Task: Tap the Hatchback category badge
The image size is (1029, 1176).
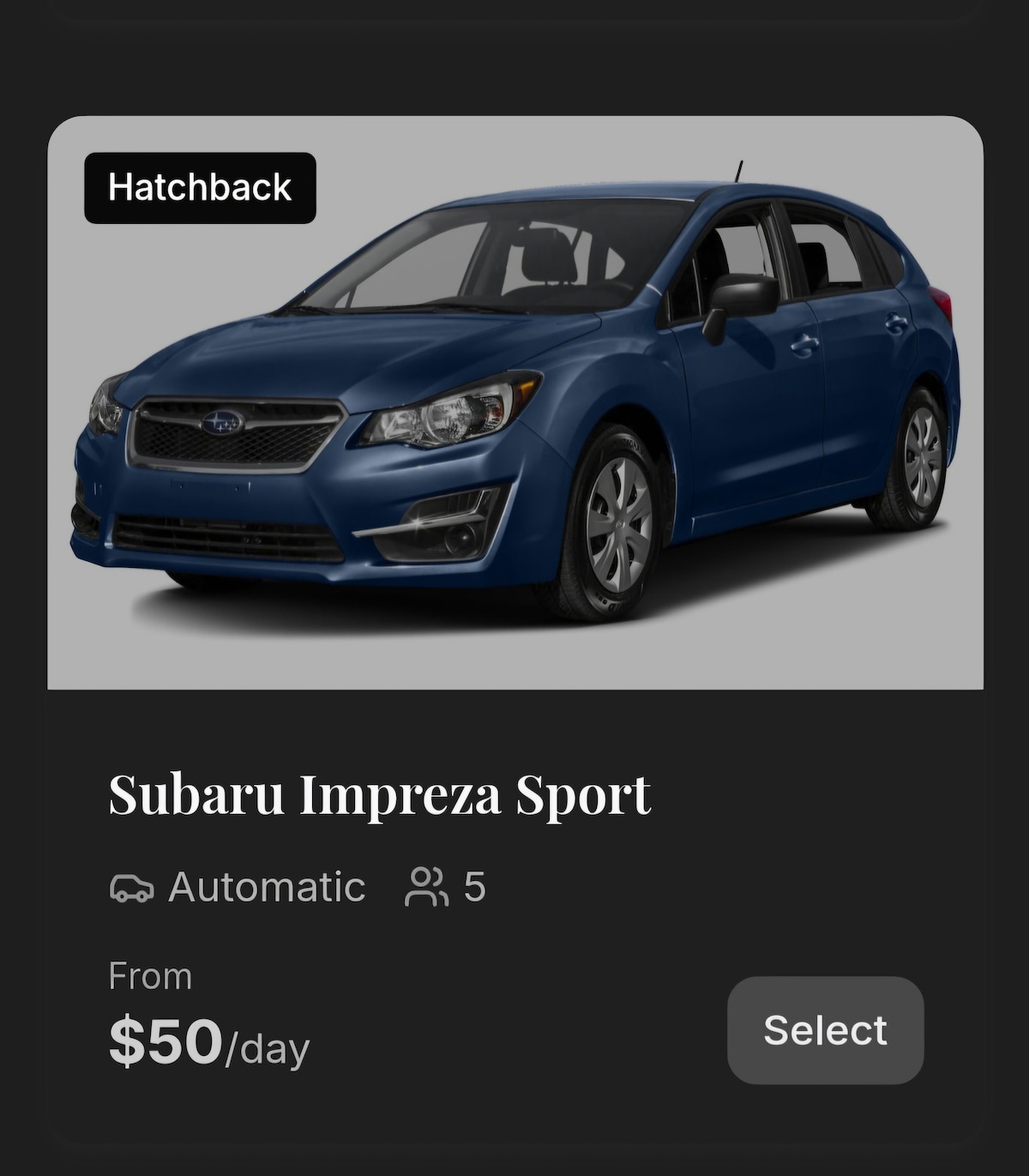Action: 200,188
